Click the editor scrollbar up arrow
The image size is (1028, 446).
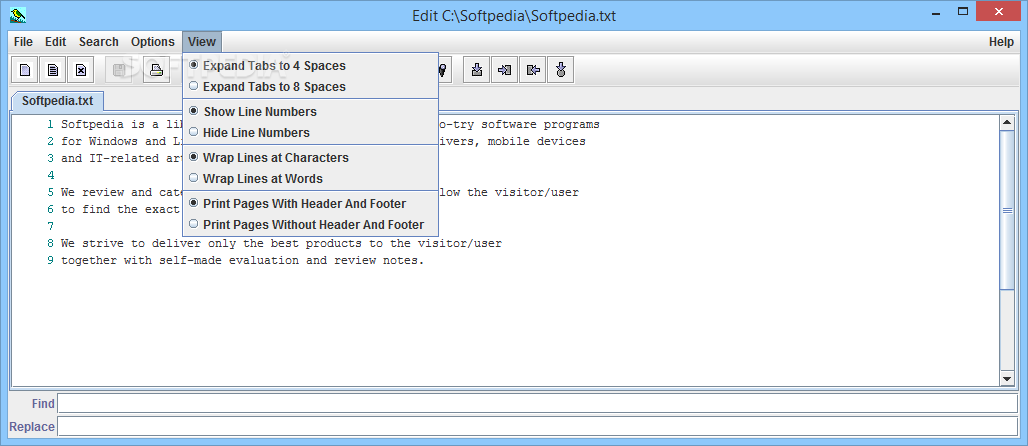[x=1007, y=123]
